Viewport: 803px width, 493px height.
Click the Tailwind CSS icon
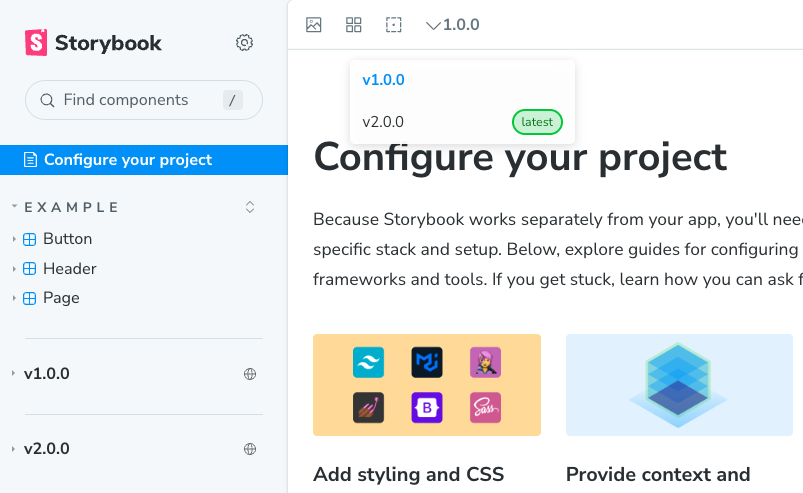point(368,362)
